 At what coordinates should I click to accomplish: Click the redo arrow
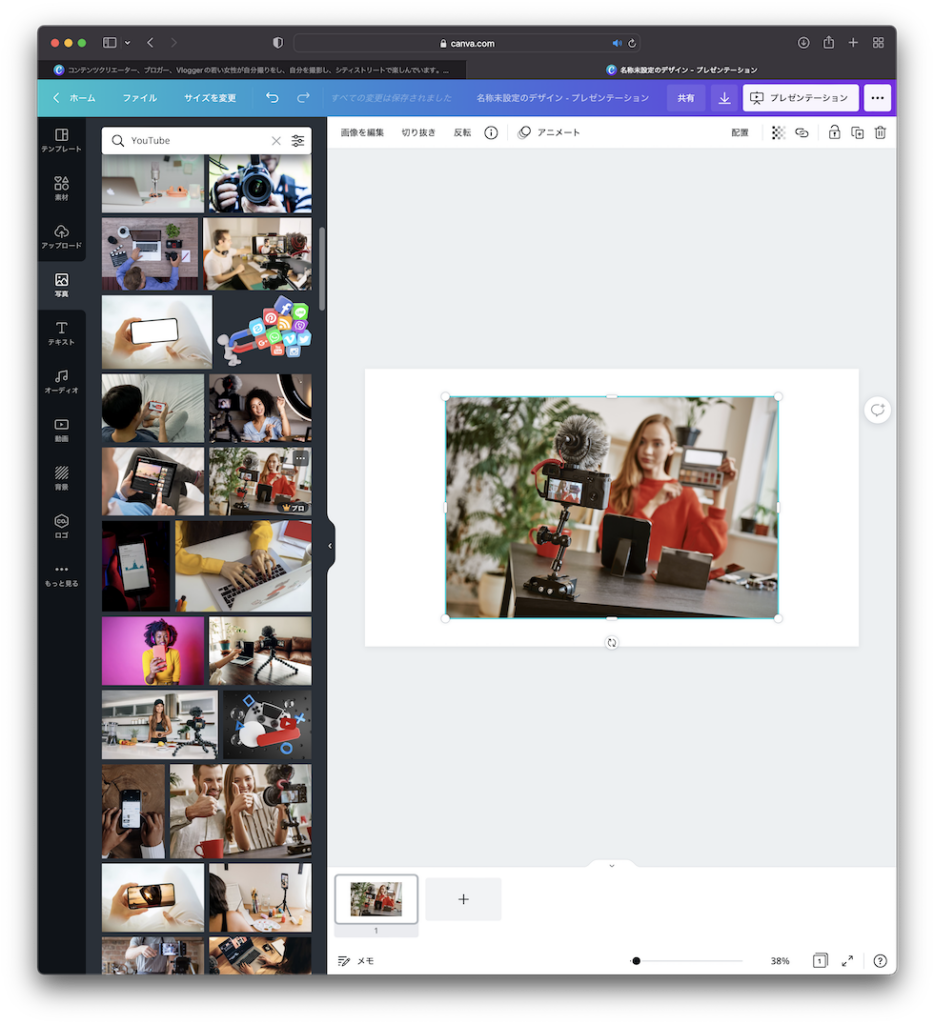click(303, 98)
